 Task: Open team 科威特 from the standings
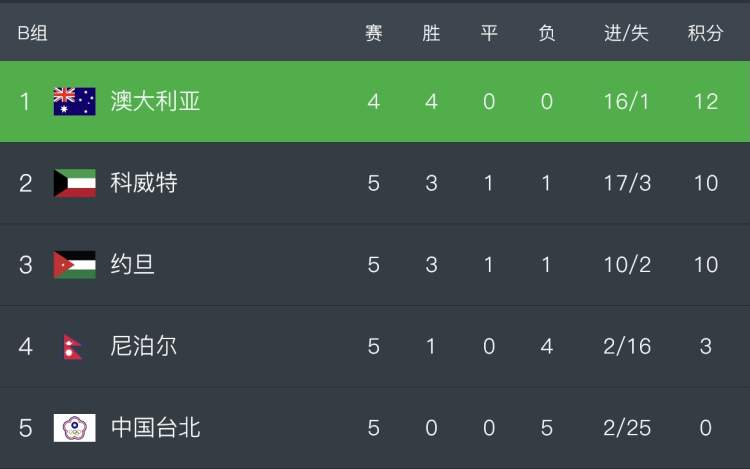pos(144,183)
